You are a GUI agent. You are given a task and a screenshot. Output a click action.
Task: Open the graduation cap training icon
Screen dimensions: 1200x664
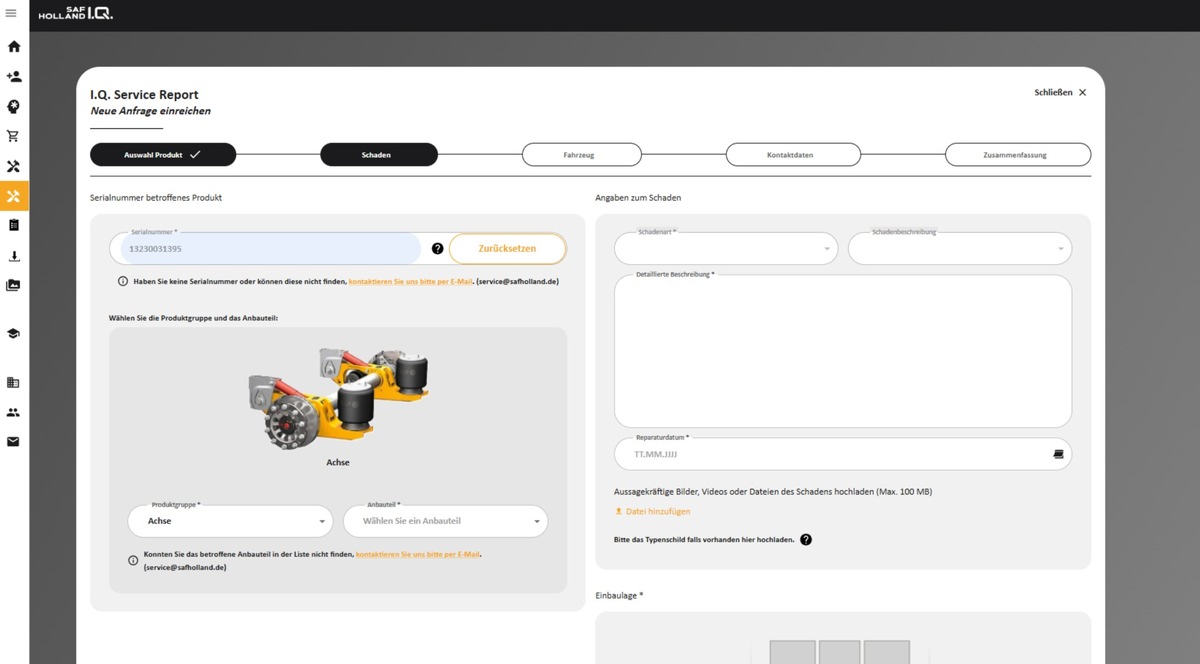click(13, 333)
